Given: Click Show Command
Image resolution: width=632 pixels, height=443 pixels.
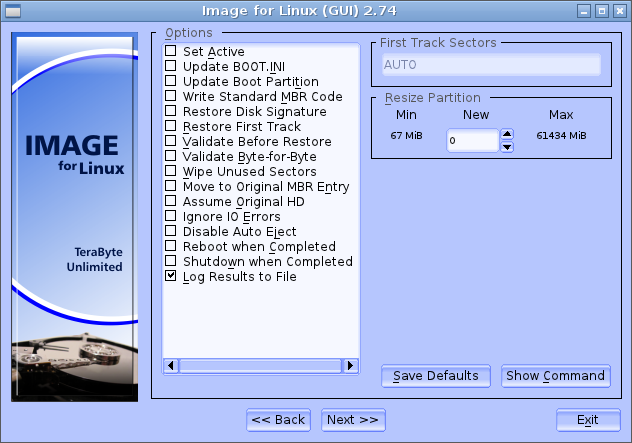Looking at the screenshot, I should [x=555, y=376].
